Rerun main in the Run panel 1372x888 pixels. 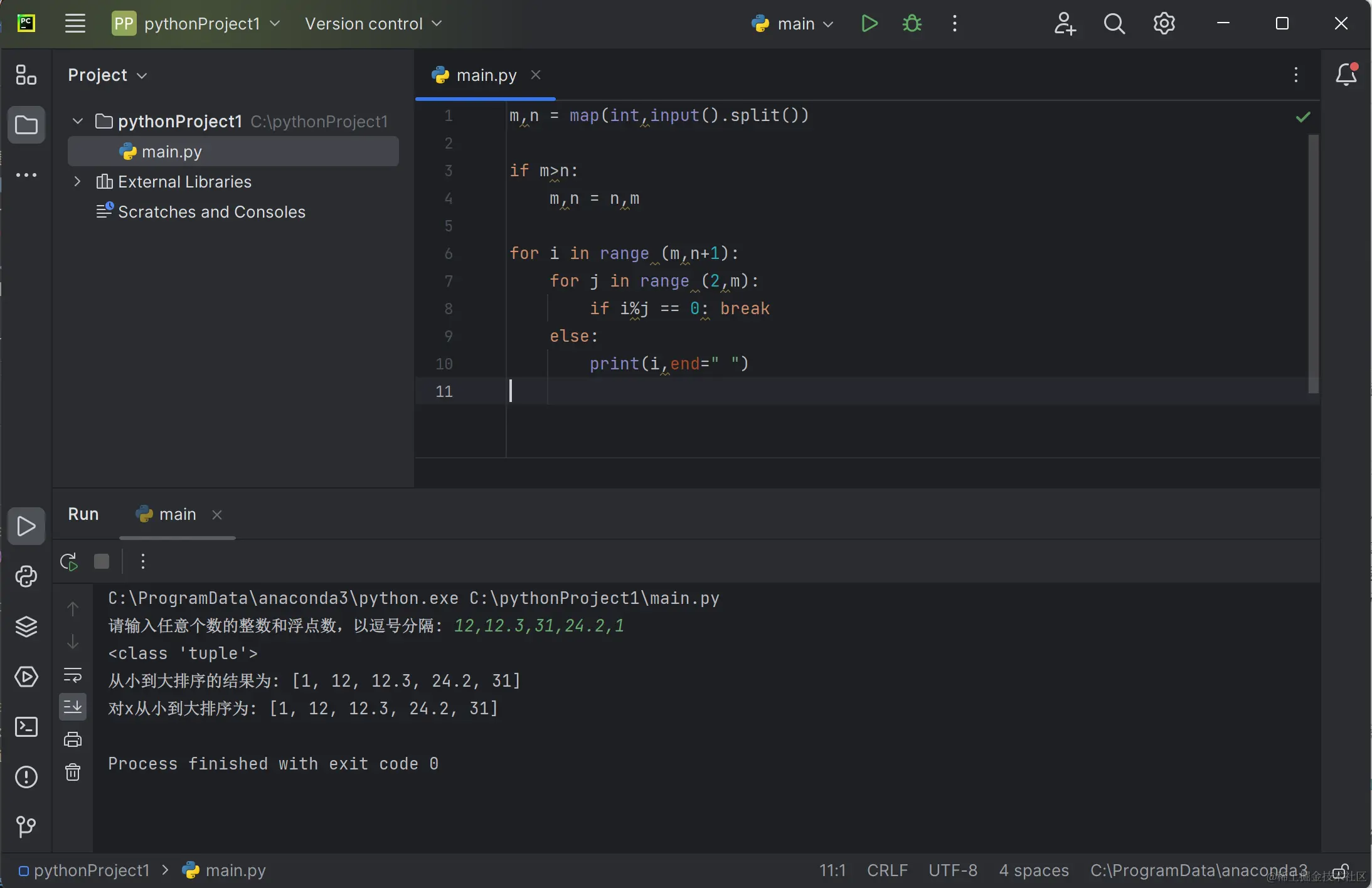[69, 561]
